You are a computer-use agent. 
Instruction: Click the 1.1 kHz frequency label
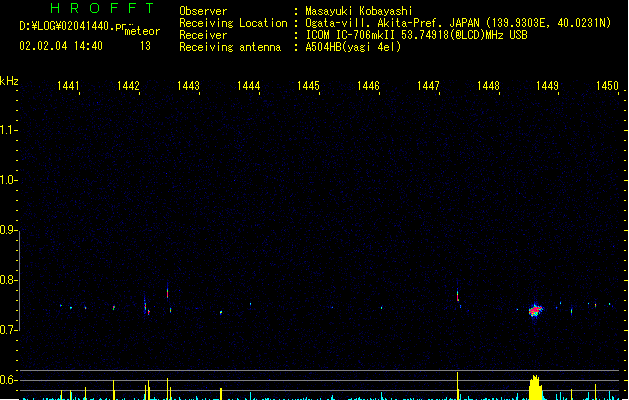[7, 130]
